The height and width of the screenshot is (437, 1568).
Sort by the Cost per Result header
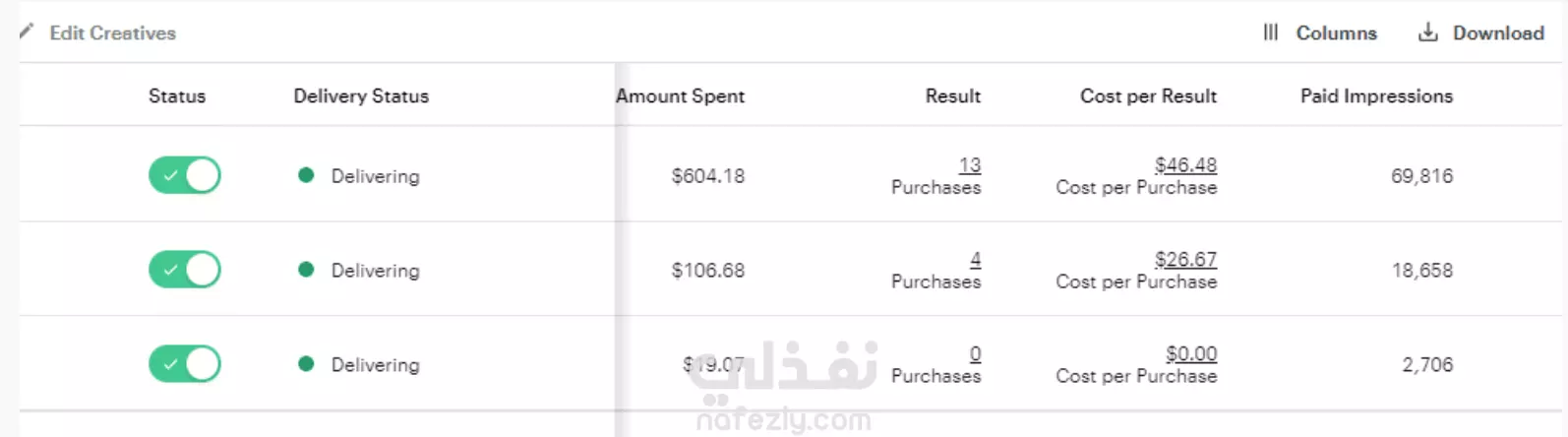(1148, 95)
